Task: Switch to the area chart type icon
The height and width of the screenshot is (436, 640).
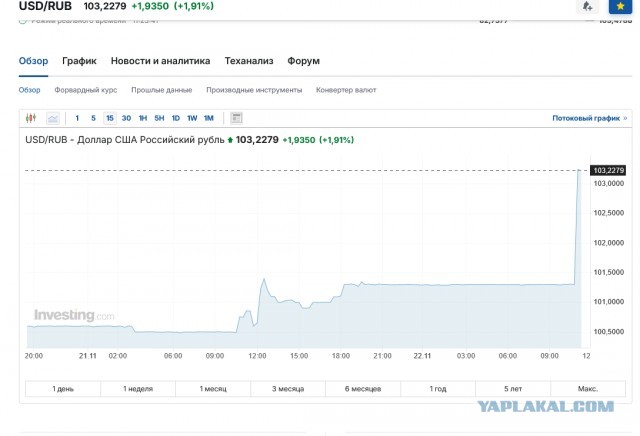Action: [x=52, y=118]
